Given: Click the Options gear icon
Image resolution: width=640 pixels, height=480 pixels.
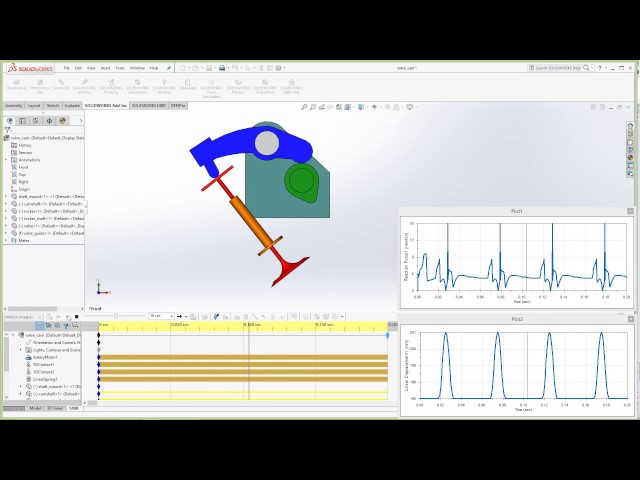Looking at the screenshot, I should point(278,68).
